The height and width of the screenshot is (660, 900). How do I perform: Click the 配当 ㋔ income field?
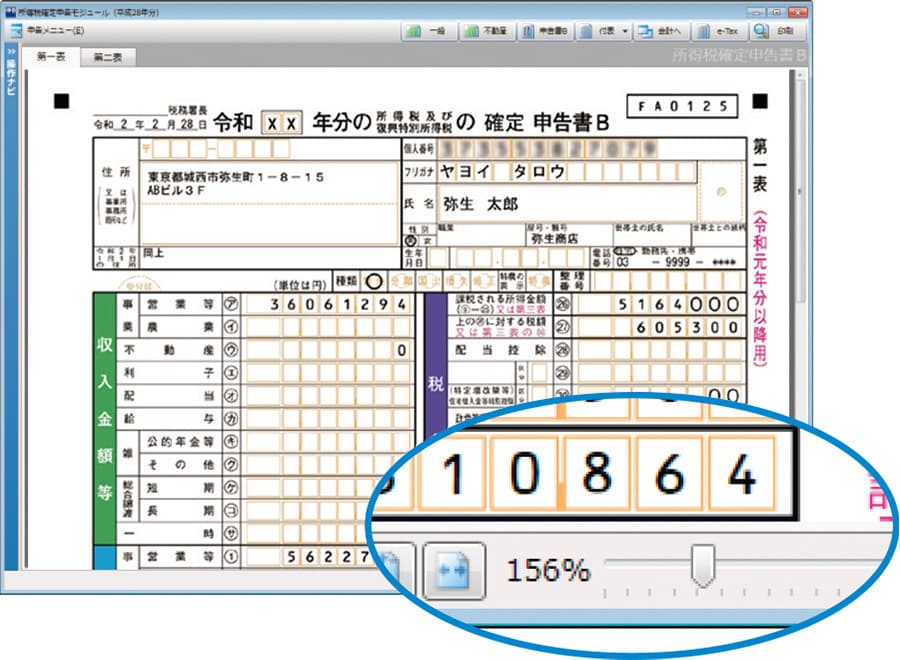pos(329,396)
